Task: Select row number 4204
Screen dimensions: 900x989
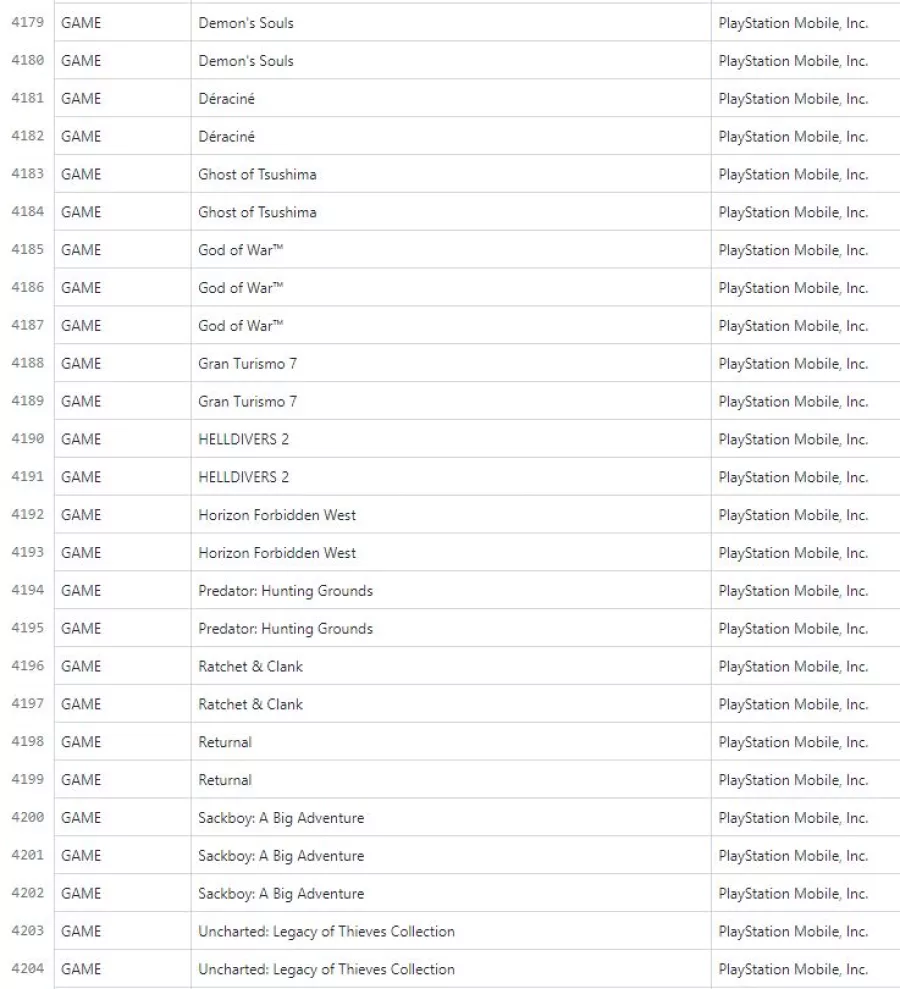Action: [28, 969]
